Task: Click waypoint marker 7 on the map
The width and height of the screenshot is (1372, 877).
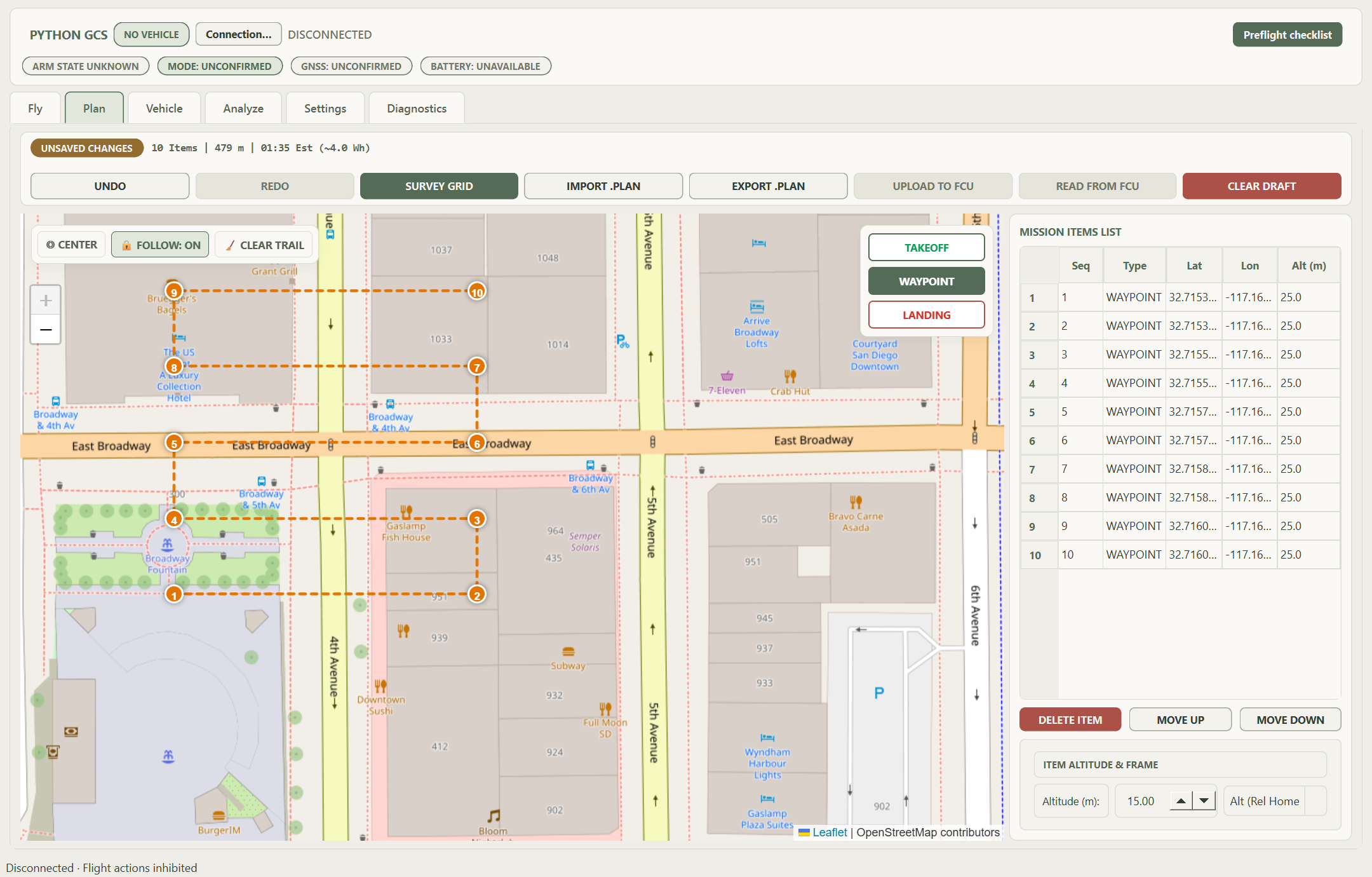Action: pyautogui.click(x=477, y=367)
